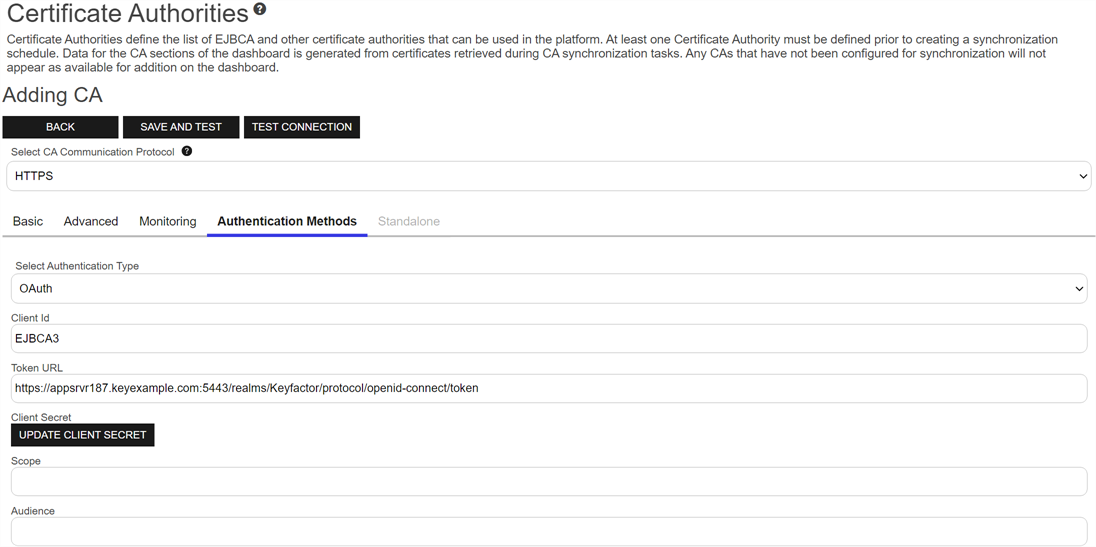Click the chevron on the Authentication Type selector

coord(1078,289)
